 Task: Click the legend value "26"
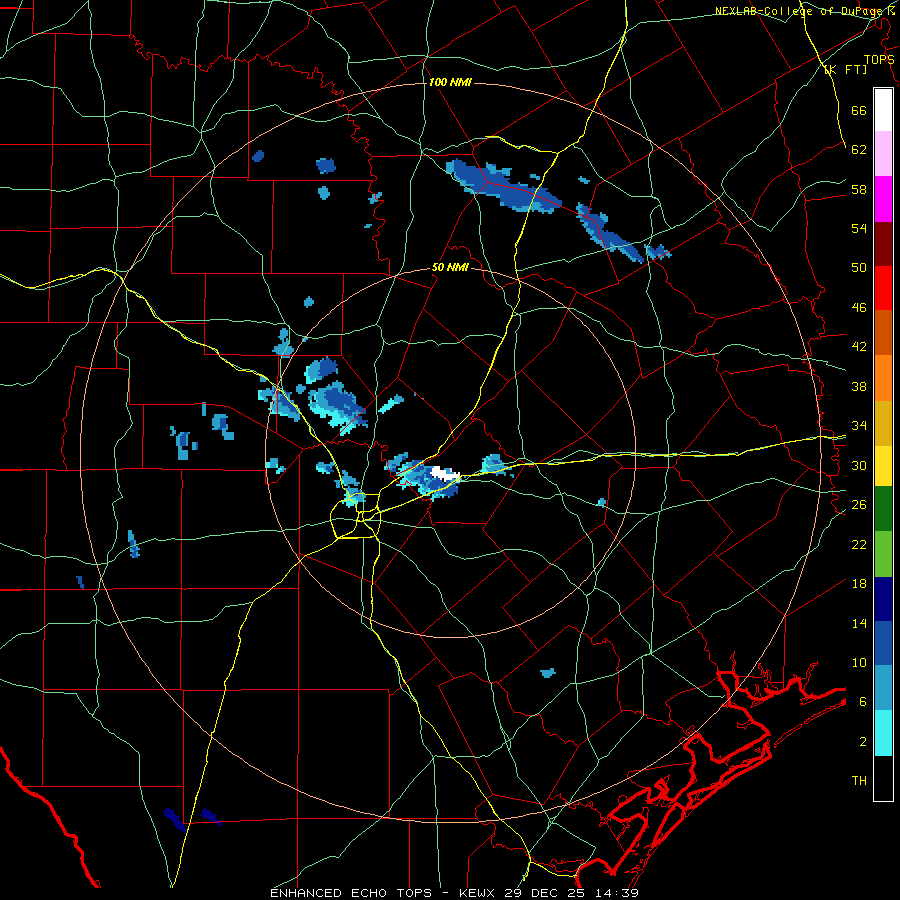[859, 504]
